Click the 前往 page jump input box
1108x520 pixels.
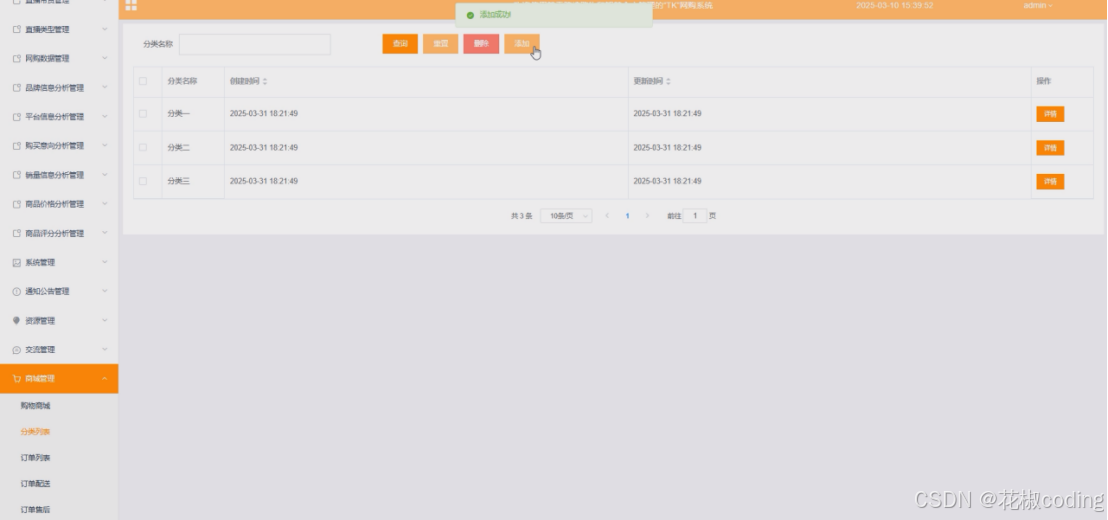[x=695, y=216]
